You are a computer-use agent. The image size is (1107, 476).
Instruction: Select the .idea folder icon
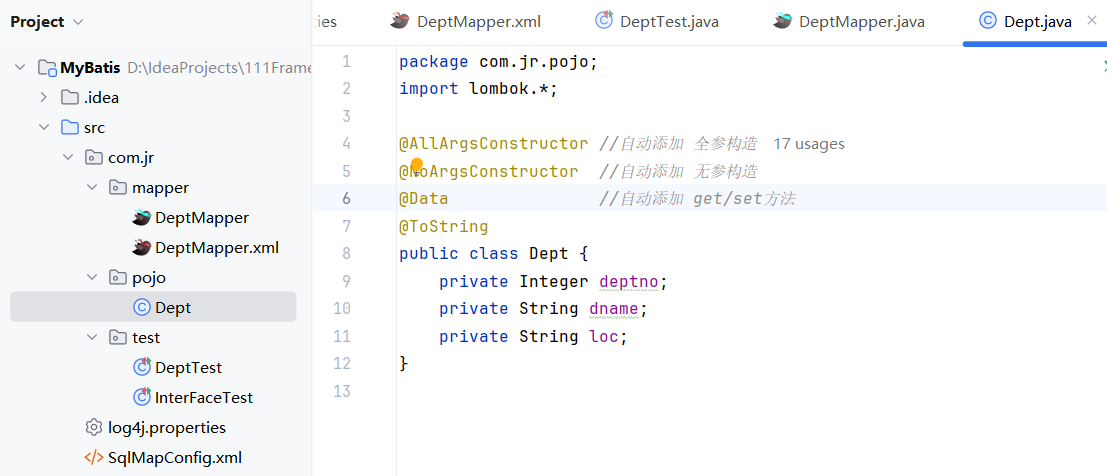(69, 97)
